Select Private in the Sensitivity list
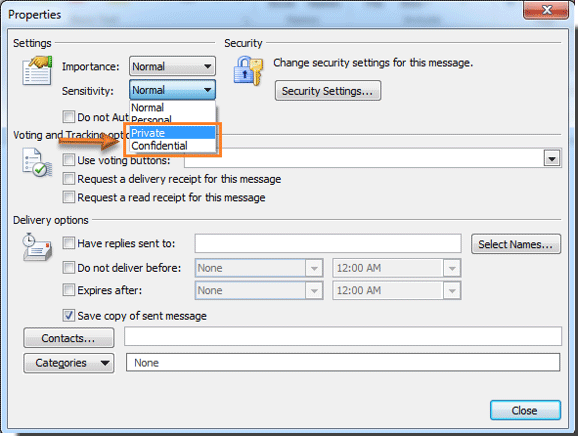 (173, 133)
